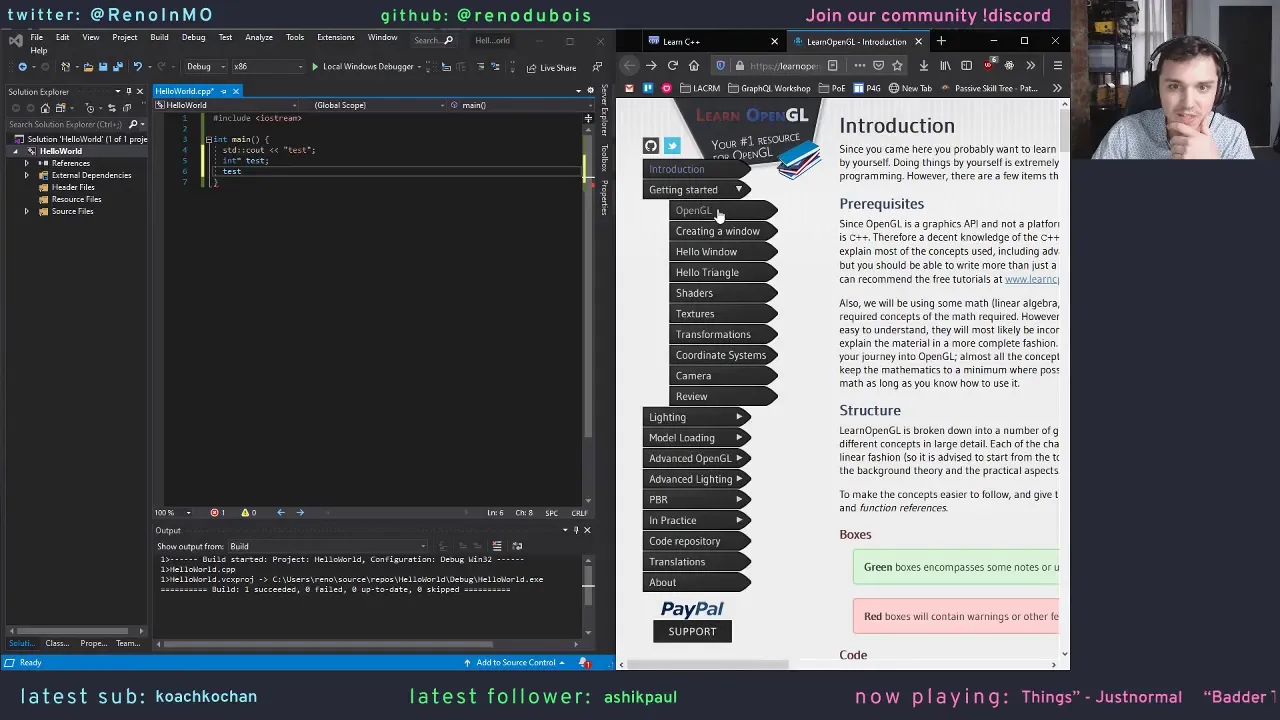Open the Debug configuration dropdown
The image size is (1280, 720).
pyautogui.click(x=204, y=67)
